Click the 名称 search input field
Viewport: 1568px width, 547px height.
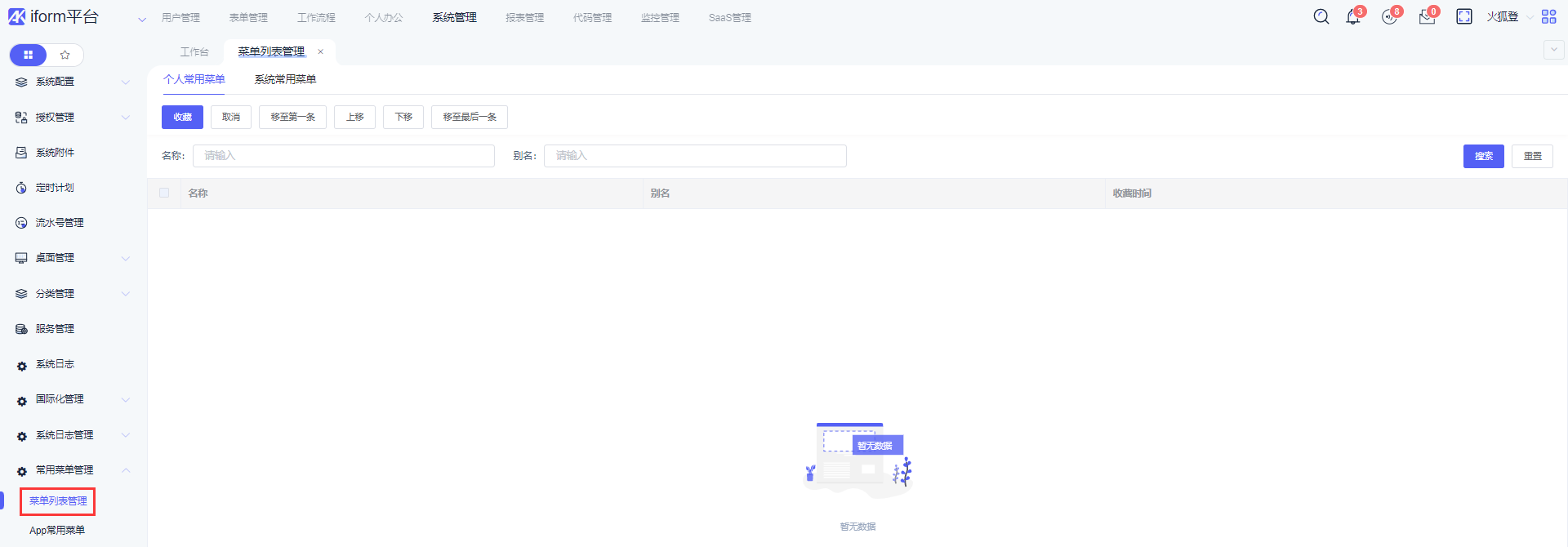pos(343,156)
